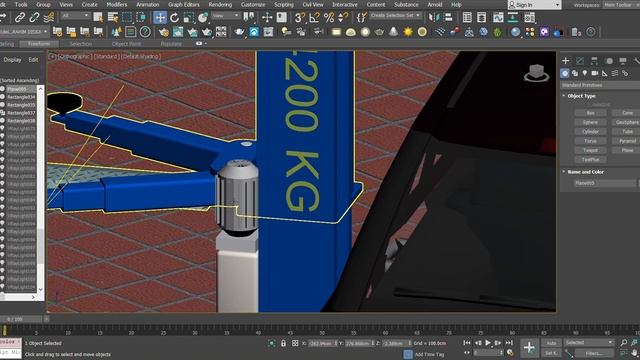The width and height of the screenshot is (640, 360).
Task: Select Bind to Space Warp tool
Action: coord(49,18)
